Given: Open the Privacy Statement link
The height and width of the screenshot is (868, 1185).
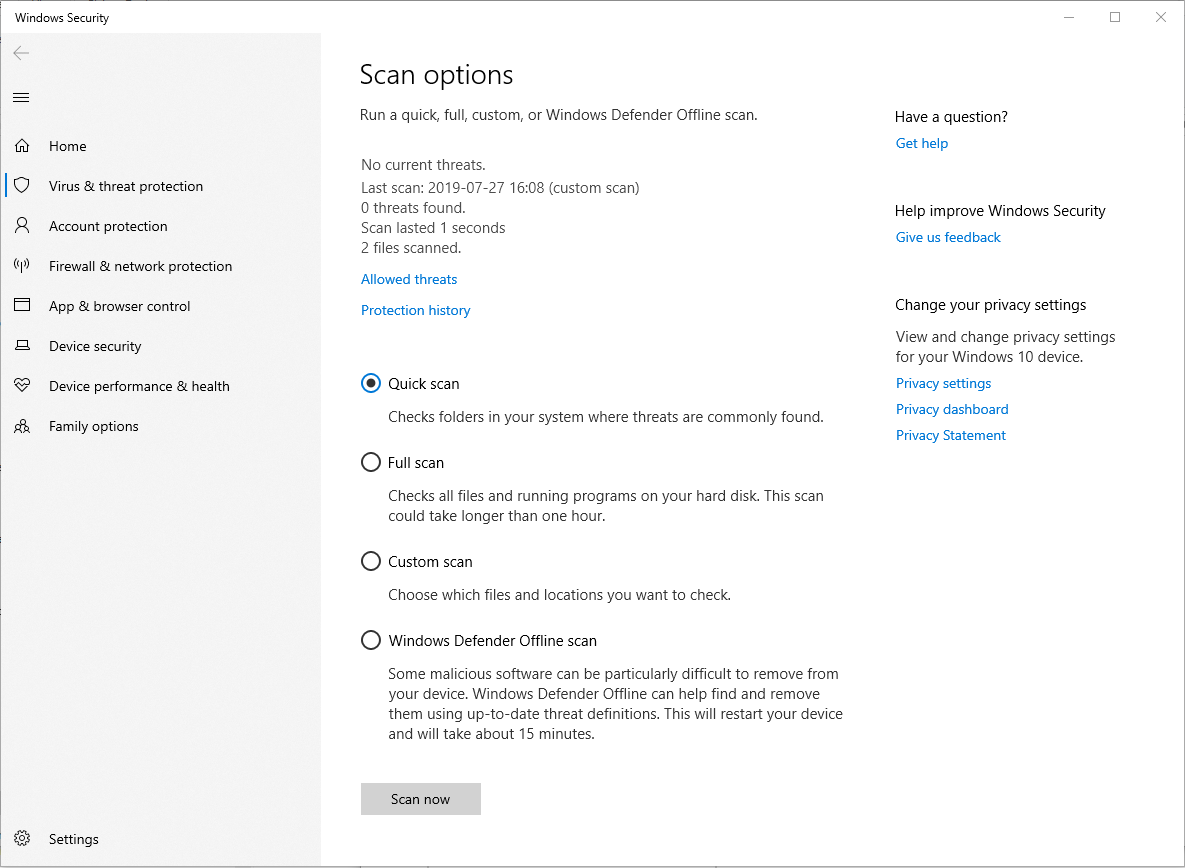Looking at the screenshot, I should (x=951, y=436).
